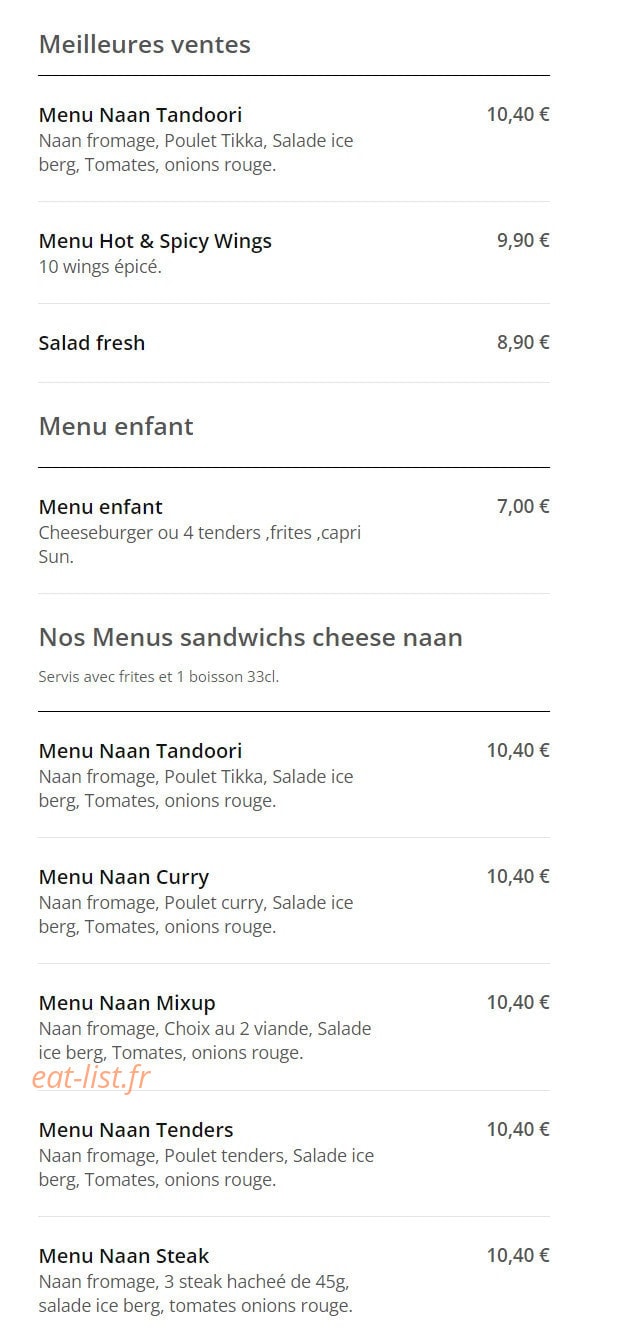Click the Cheeseburger ou 4 tenders description

coord(200,545)
